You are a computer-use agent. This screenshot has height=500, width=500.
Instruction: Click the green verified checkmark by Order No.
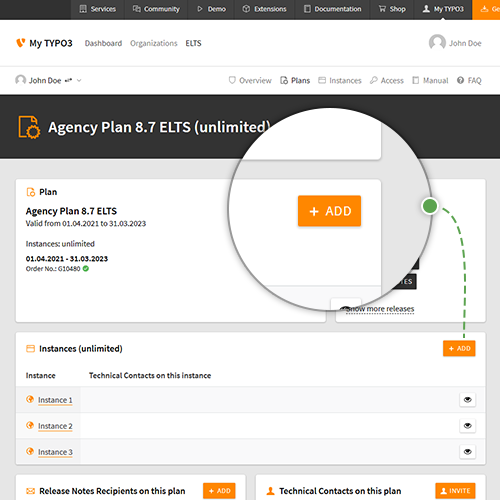[86, 269]
